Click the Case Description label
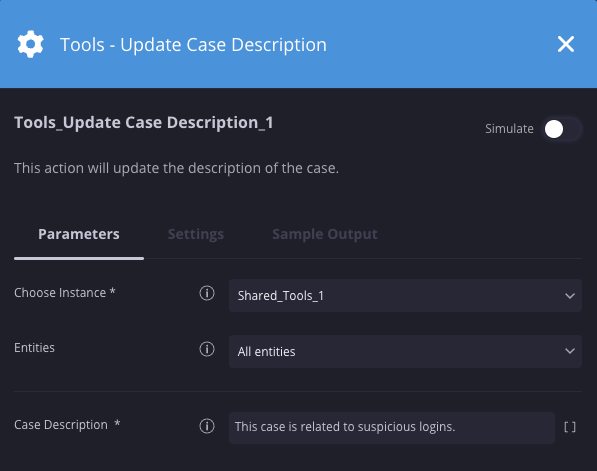Image resolution: width=597 pixels, height=471 pixels. 67,425
